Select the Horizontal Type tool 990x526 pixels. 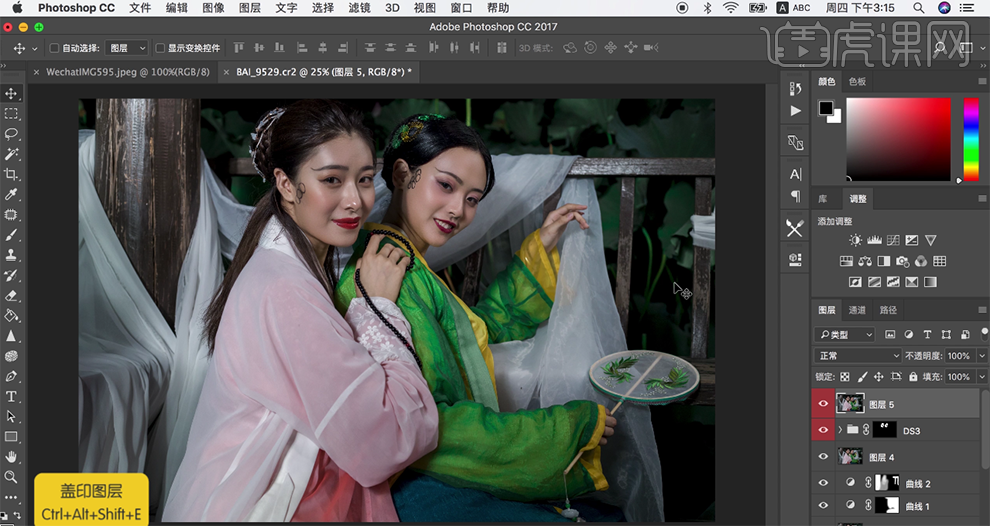coord(12,396)
